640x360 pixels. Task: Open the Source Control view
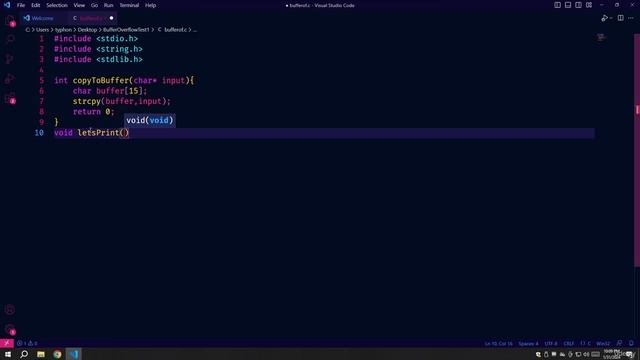[x=10, y=59]
